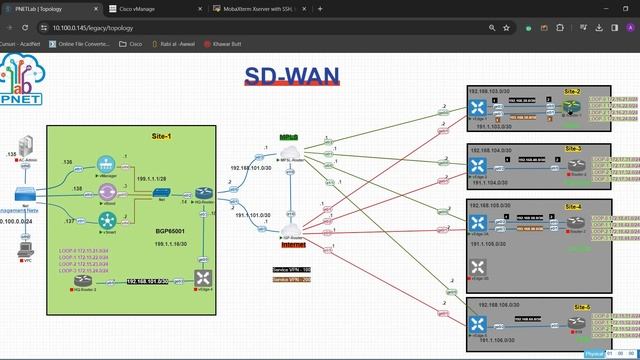The width and height of the screenshot is (640, 360).
Task: Click the 191.1.104.0/30 label in Site-3
Action: (490, 182)
